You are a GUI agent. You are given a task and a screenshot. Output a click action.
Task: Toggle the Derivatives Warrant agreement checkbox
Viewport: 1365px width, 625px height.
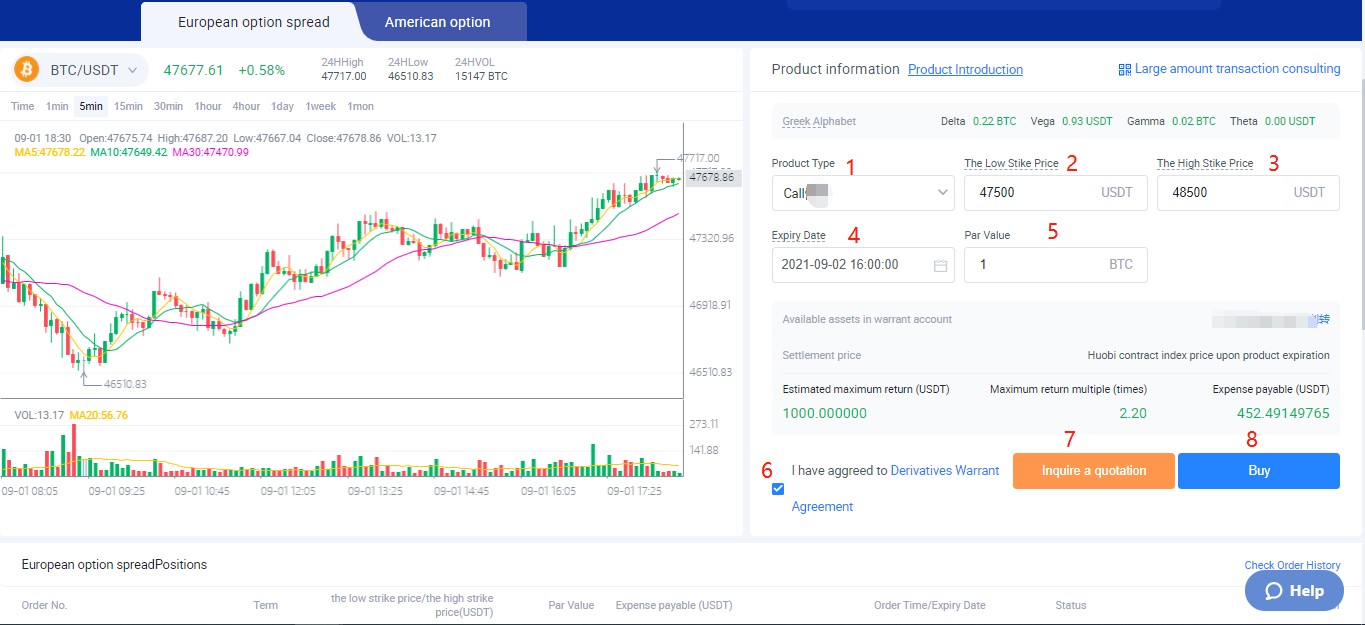coord(778,489)
